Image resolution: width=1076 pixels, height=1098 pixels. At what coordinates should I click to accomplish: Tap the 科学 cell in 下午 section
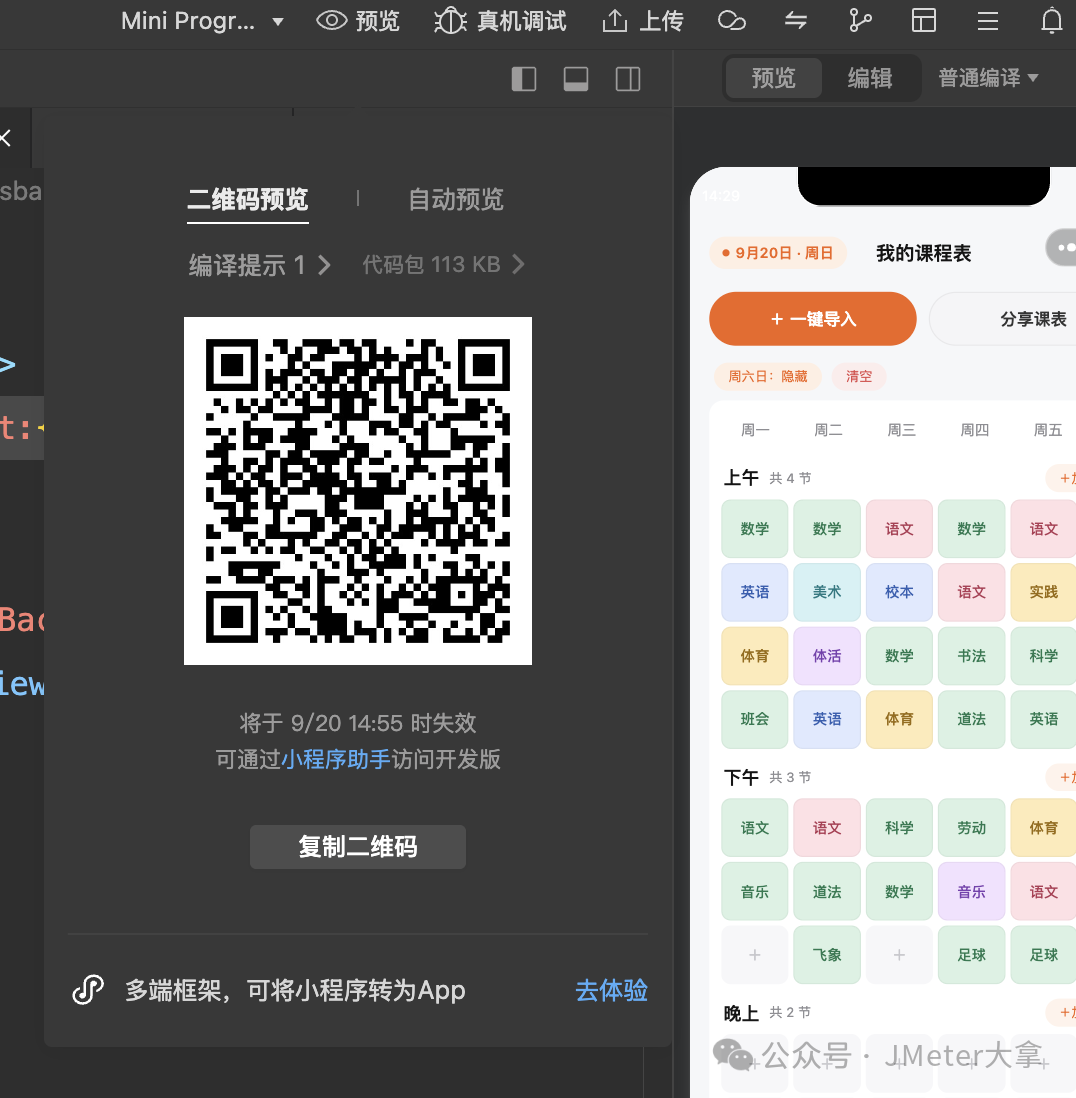tap(899, 828)
